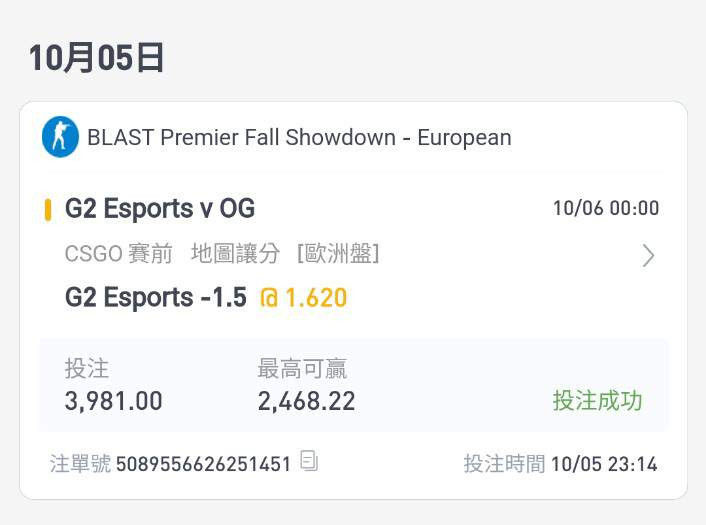Click the green 投注成功 status
This screenshot has height=525, width=706.
pos(597,400)
